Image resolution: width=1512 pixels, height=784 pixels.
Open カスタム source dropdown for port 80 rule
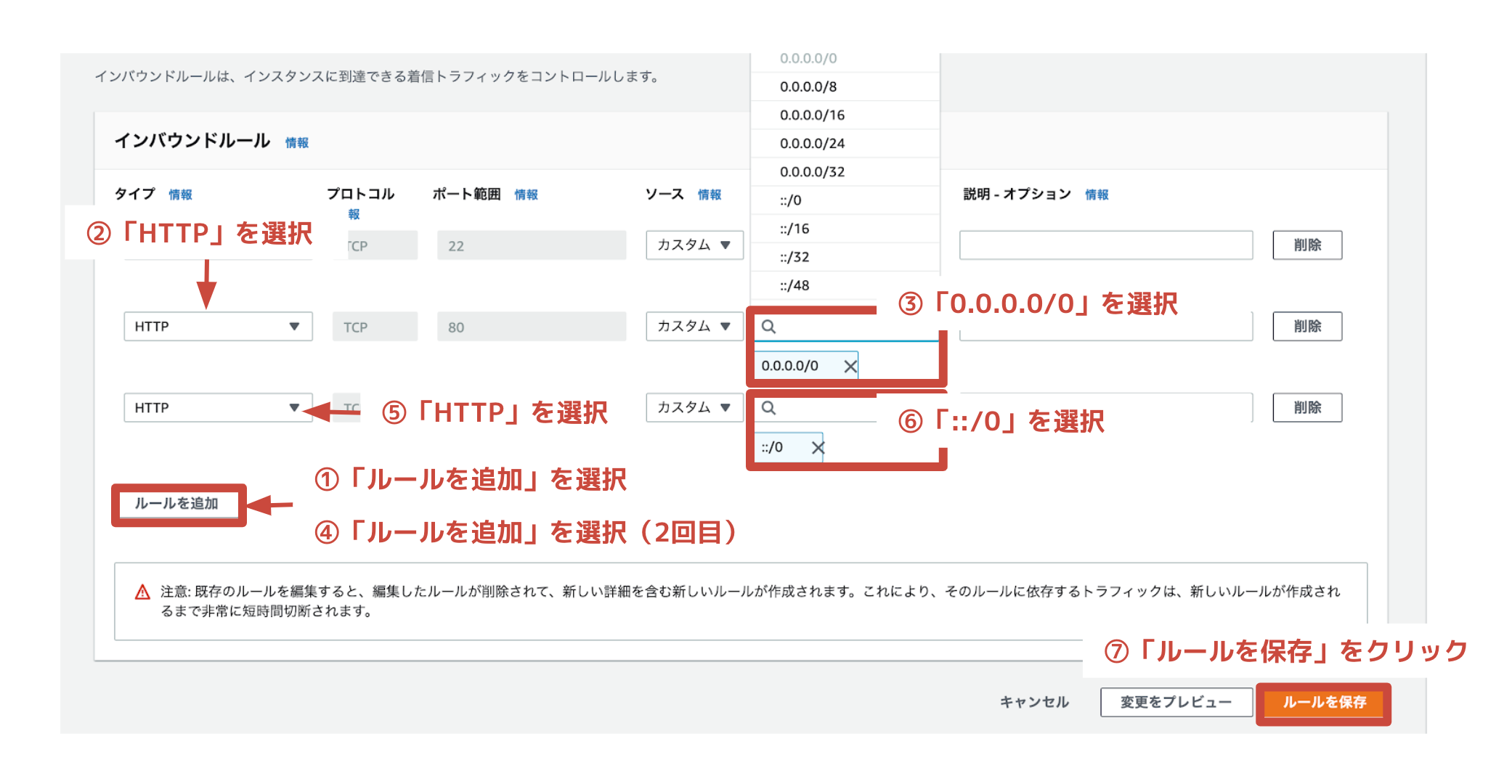(694, 327)
